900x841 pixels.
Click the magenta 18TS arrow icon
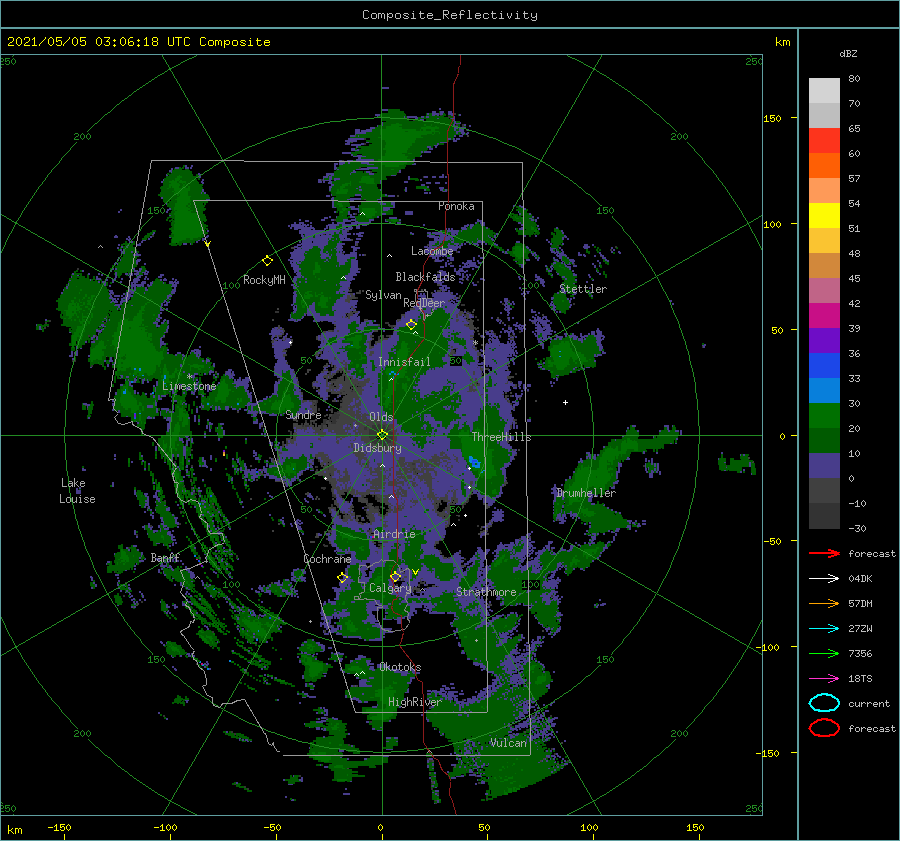824,679
